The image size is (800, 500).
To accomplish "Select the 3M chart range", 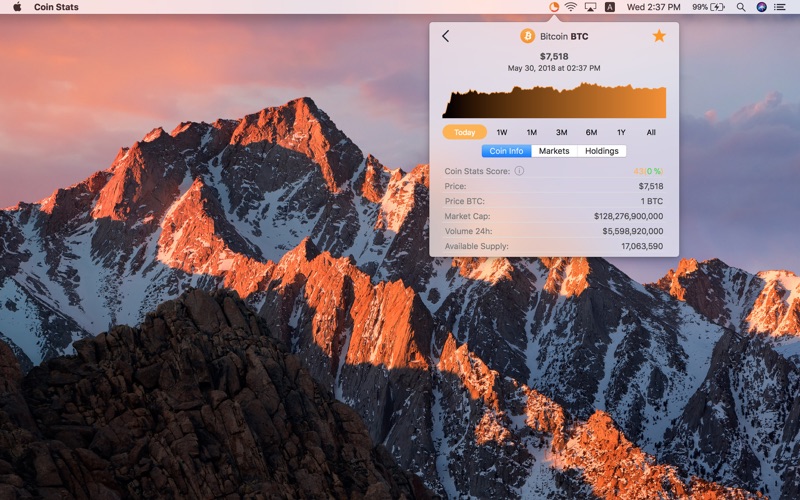I will click(561, 132).
